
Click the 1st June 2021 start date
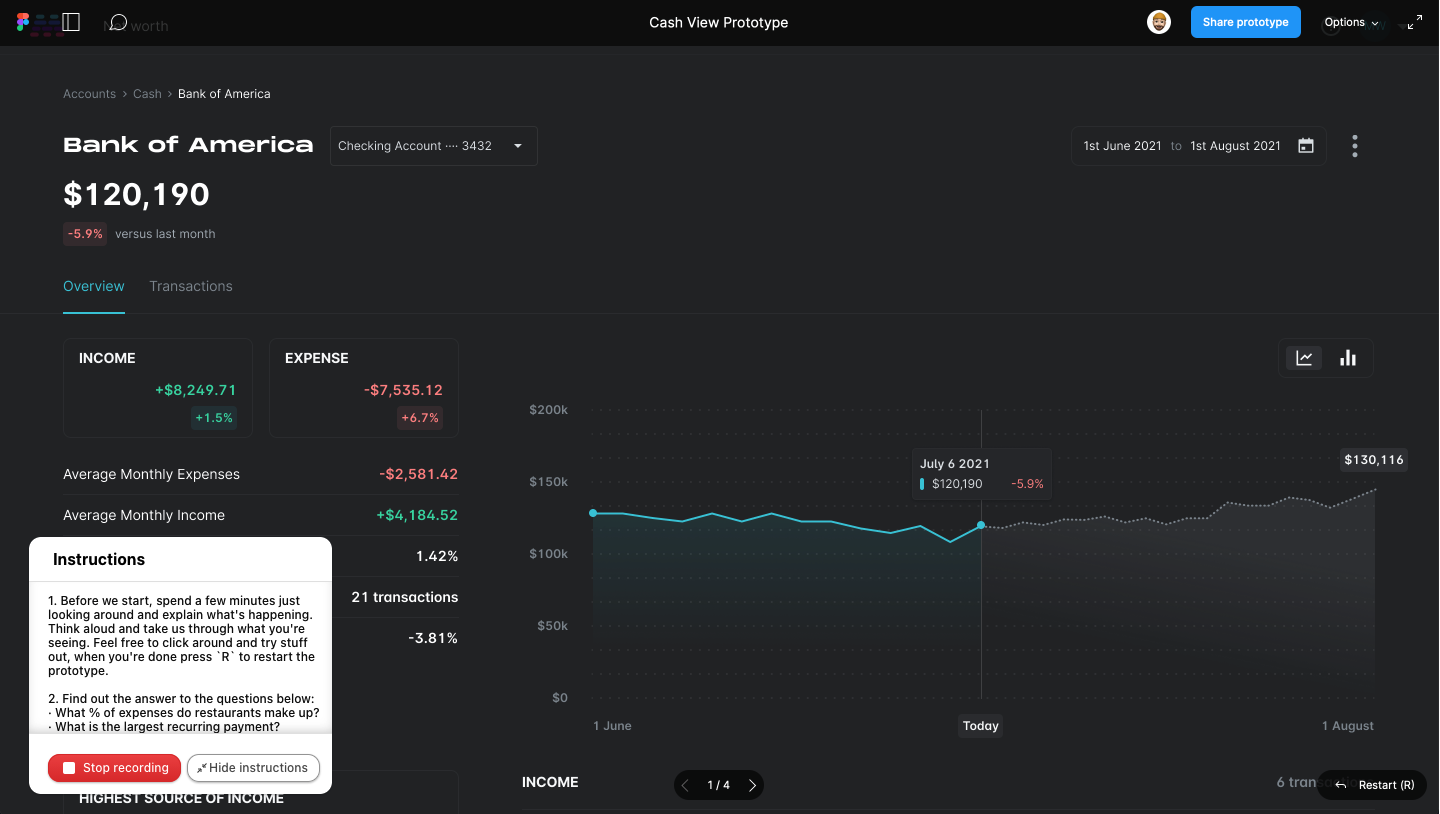tap(1122, 146)
